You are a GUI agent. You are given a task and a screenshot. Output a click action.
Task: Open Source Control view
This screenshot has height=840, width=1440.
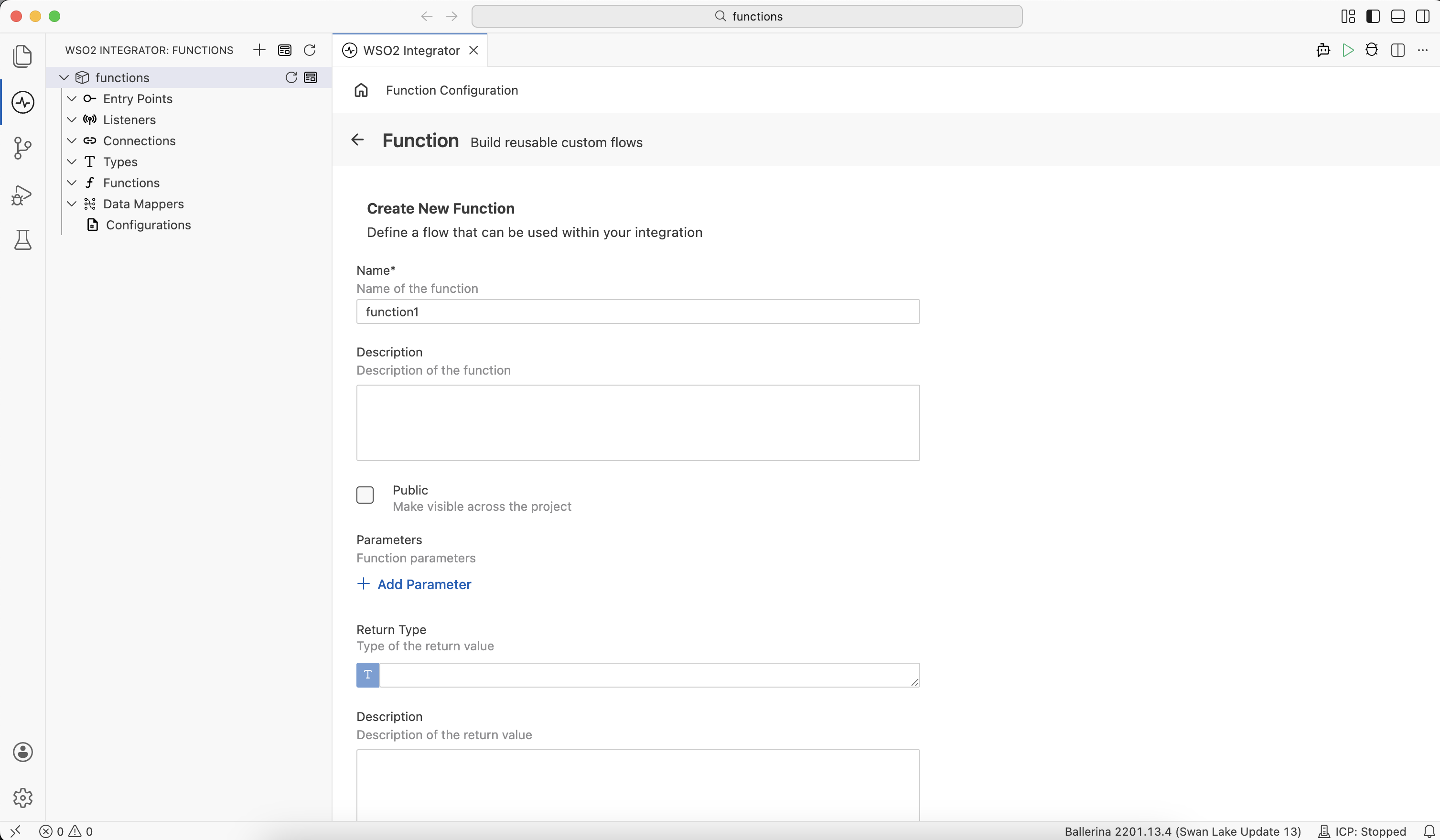[22, 148]
